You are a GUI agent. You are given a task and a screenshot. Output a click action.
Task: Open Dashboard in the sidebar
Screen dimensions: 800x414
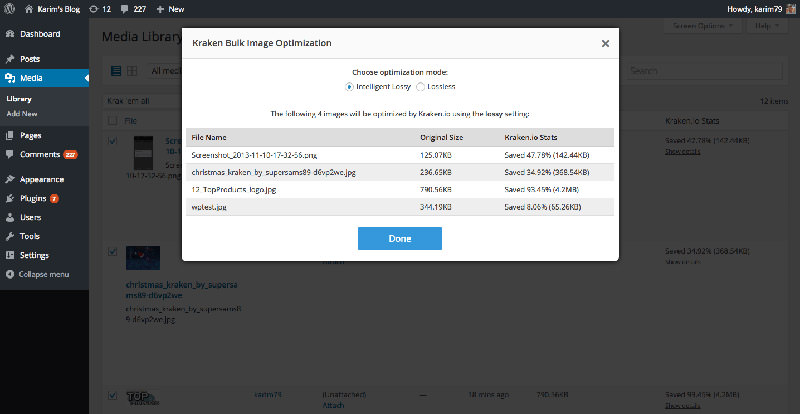click(x=40, y=34)
